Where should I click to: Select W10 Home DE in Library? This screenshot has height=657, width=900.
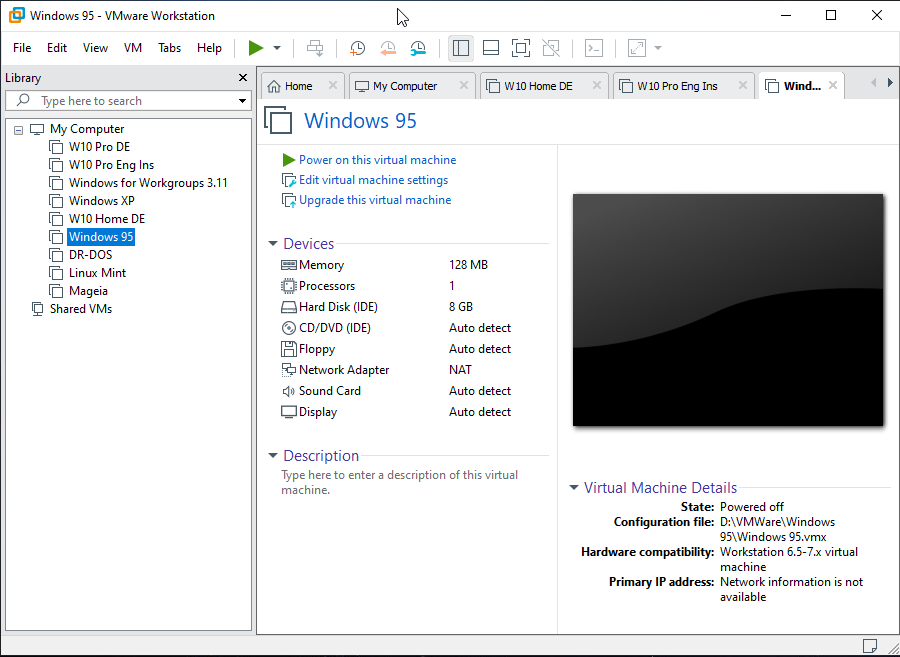click(107, 219)
